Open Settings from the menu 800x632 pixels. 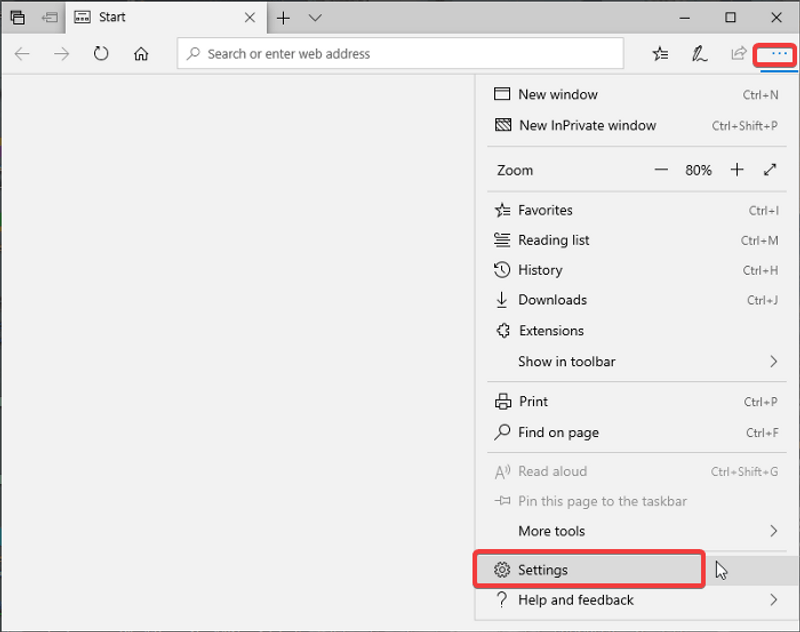[637, 570]
